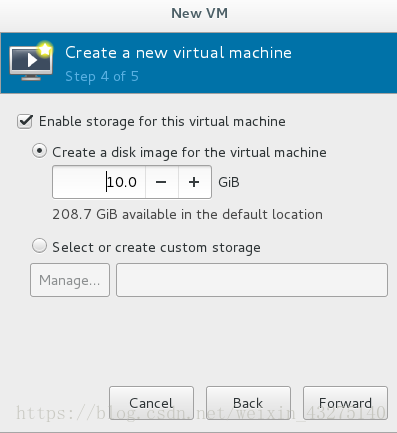Click the Cancel button

[151, 403]
